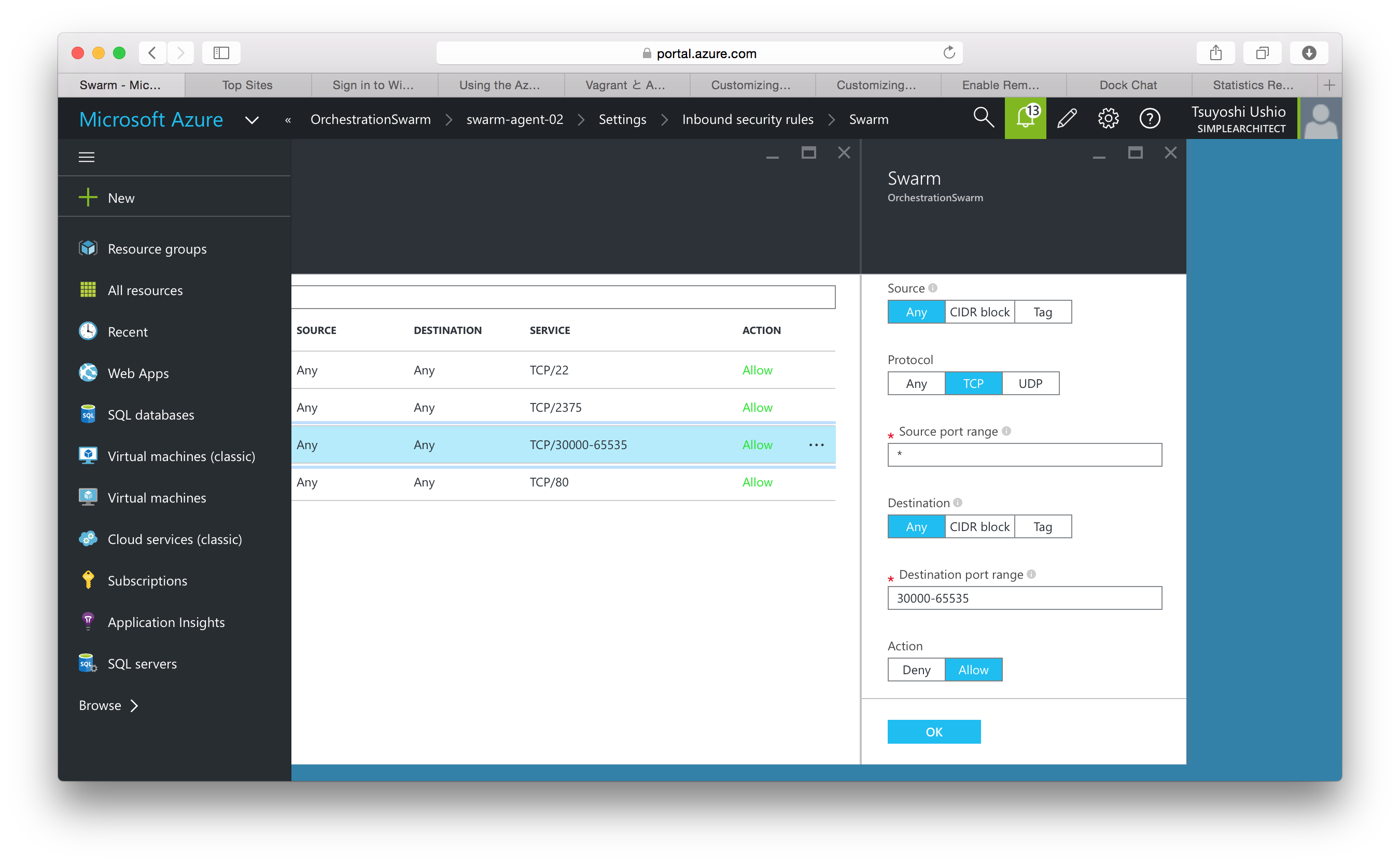Open Application Insights bulb icon
This screenshot has width=1400, height=864.
[x=88, y=622]
